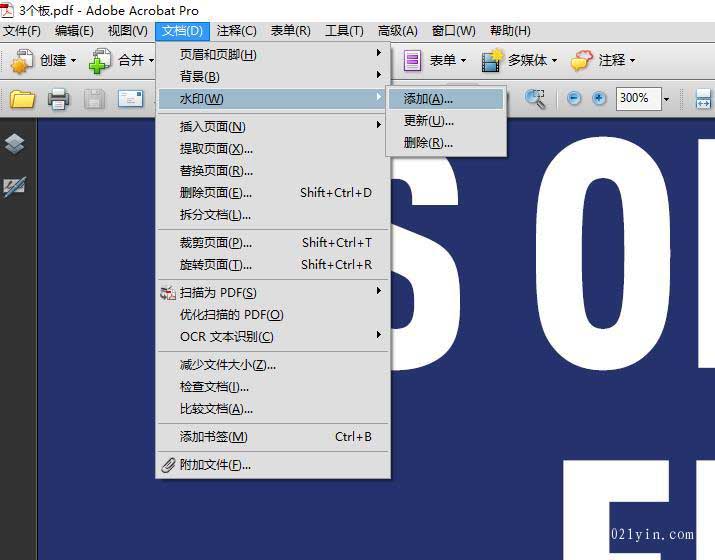Screen dimensions: 715x560
Task: Click the Multimedia film icon
Action: (x=492, y=60)
